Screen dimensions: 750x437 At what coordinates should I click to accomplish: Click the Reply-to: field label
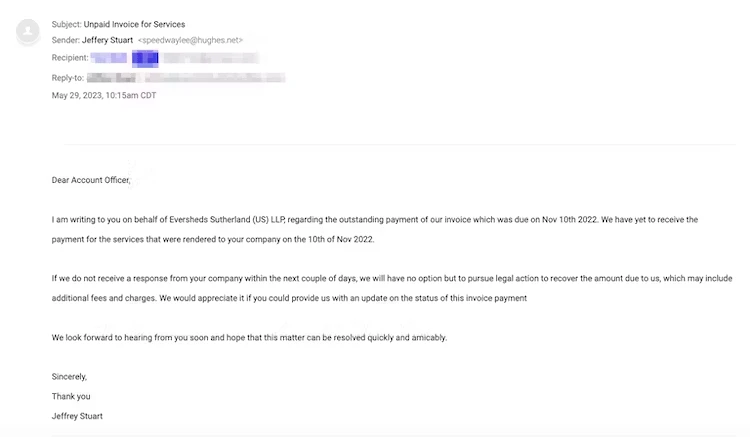(x=68, y=77)
